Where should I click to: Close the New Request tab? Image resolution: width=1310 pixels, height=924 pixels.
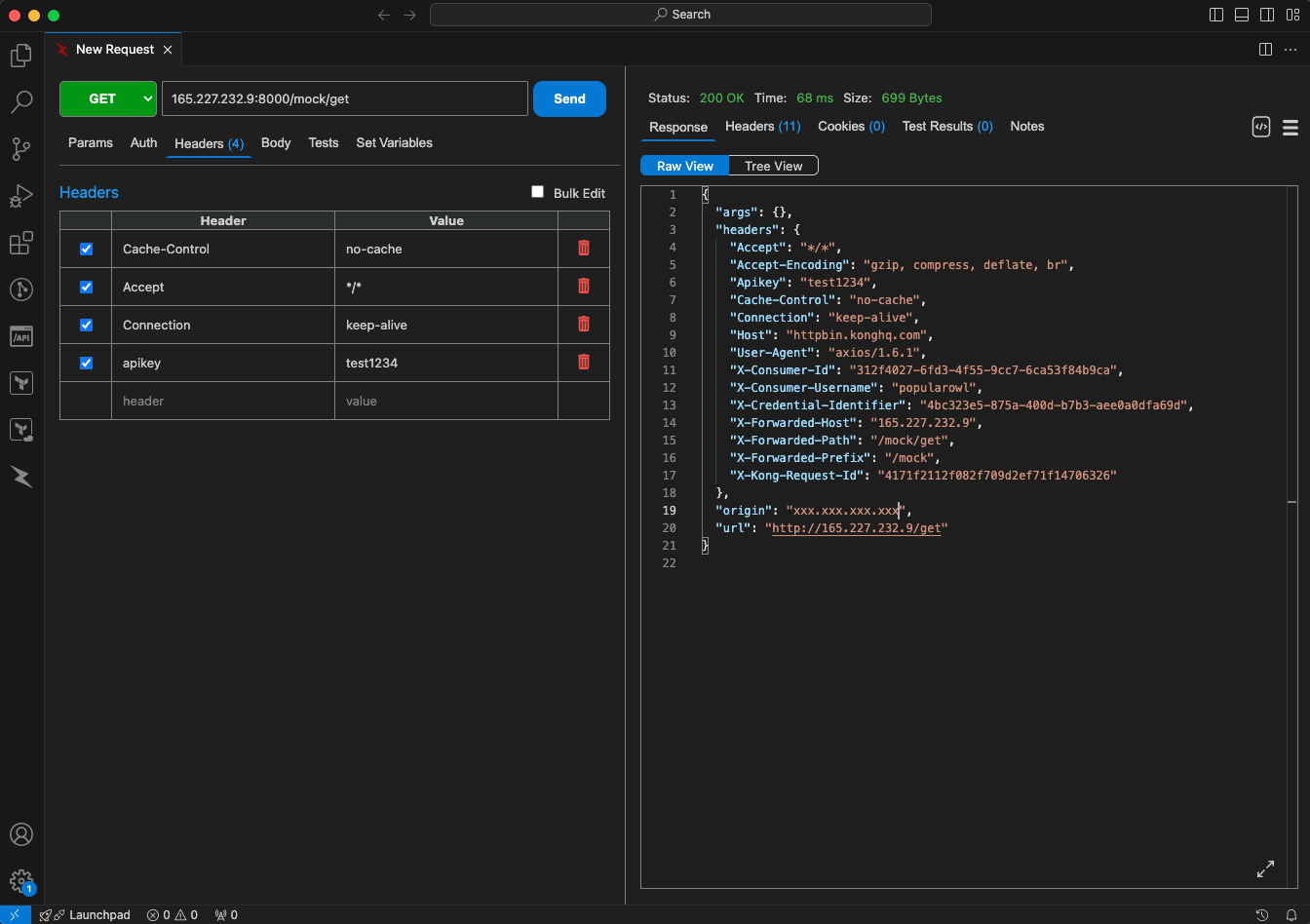[x=168, y=50]
